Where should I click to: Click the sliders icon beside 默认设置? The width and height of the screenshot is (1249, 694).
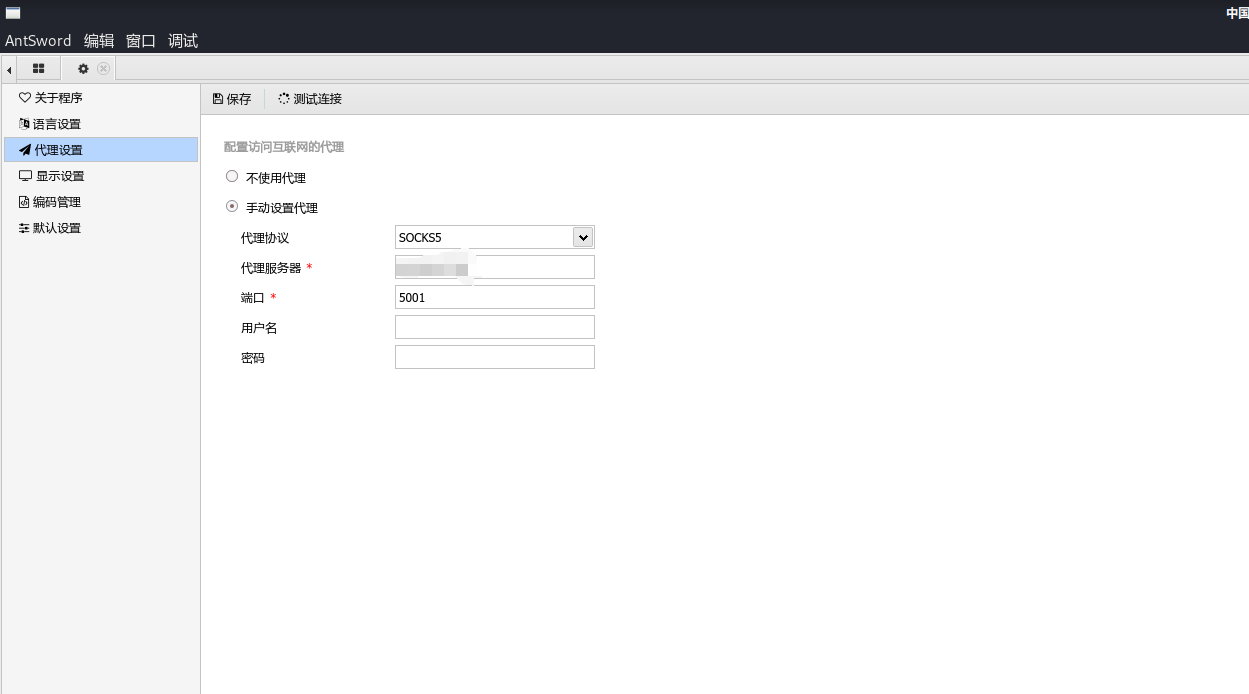(25, 228)
